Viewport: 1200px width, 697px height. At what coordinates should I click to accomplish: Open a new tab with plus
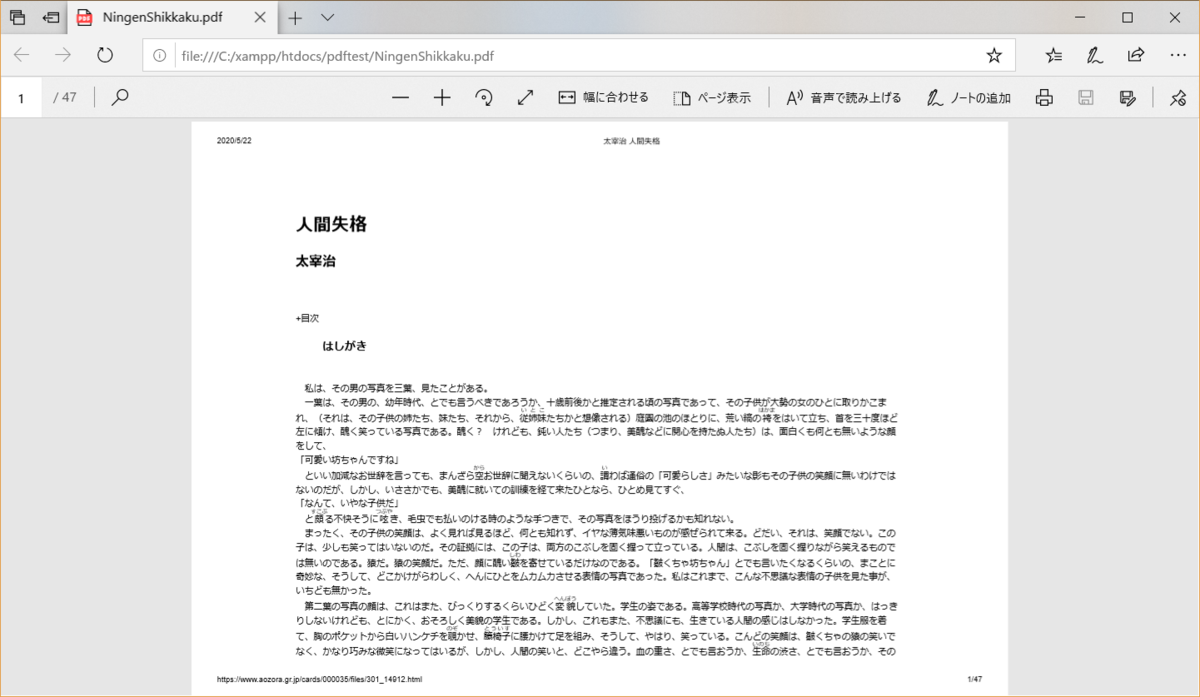pos(295,18)
